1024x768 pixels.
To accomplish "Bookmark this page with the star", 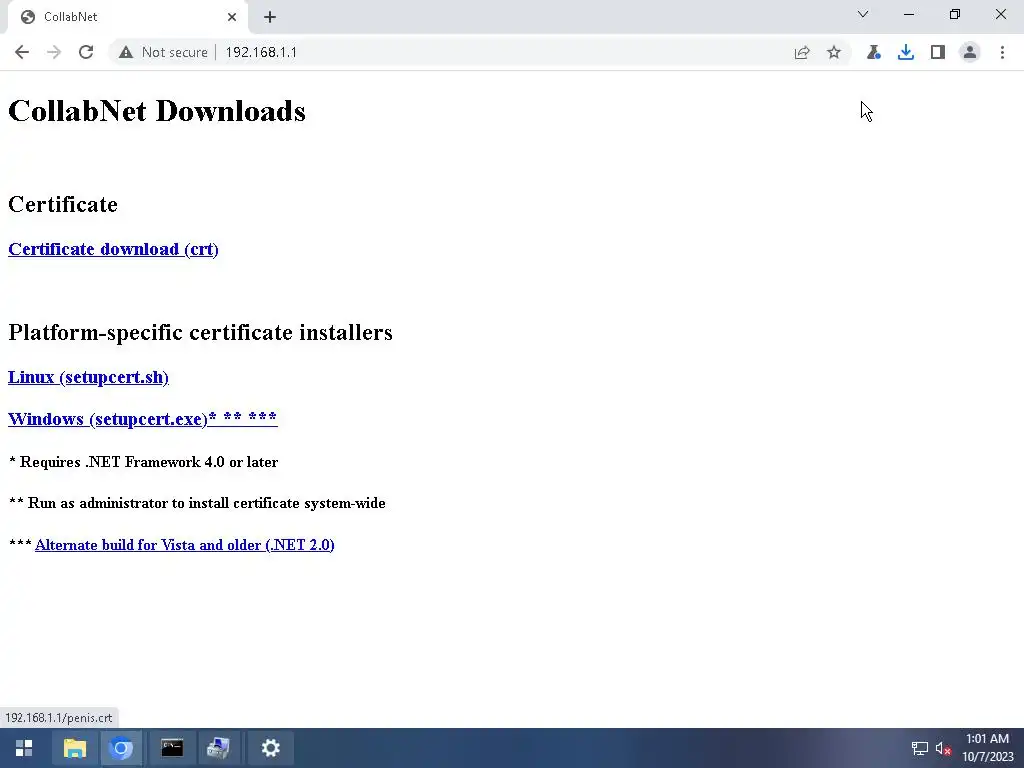I will 834,52.
